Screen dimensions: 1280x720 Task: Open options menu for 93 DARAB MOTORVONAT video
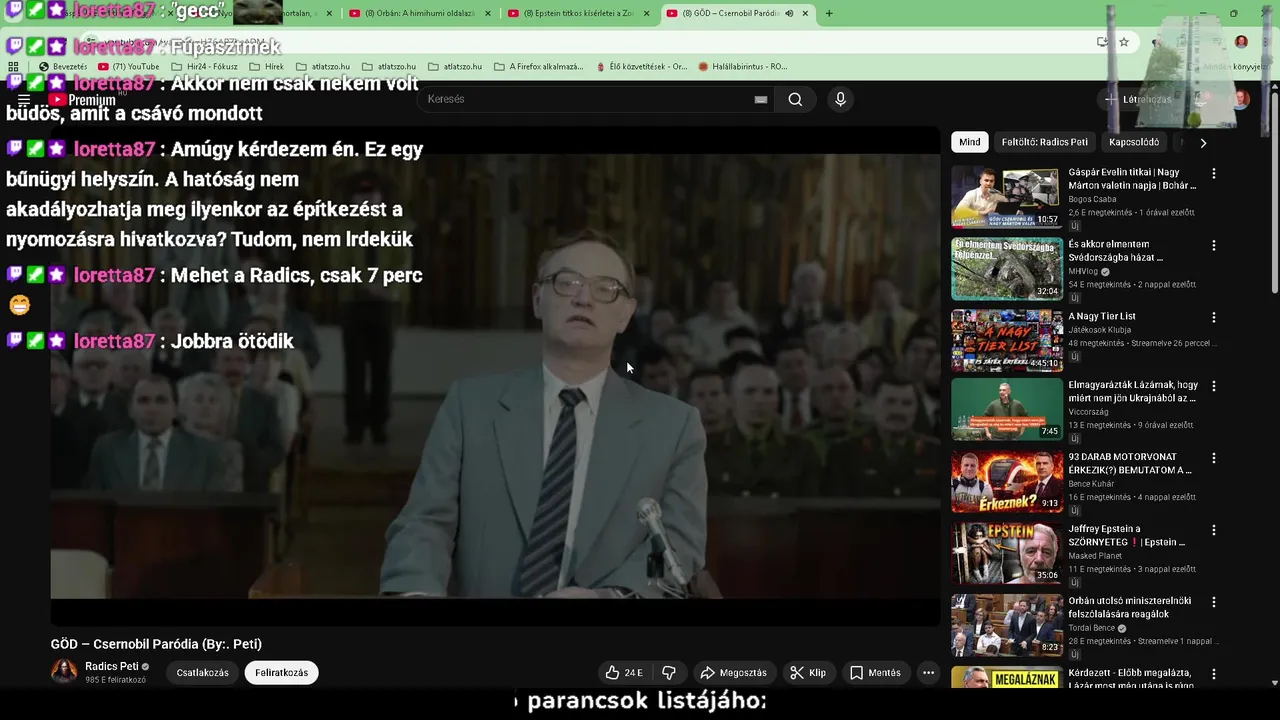(1214, 458)
